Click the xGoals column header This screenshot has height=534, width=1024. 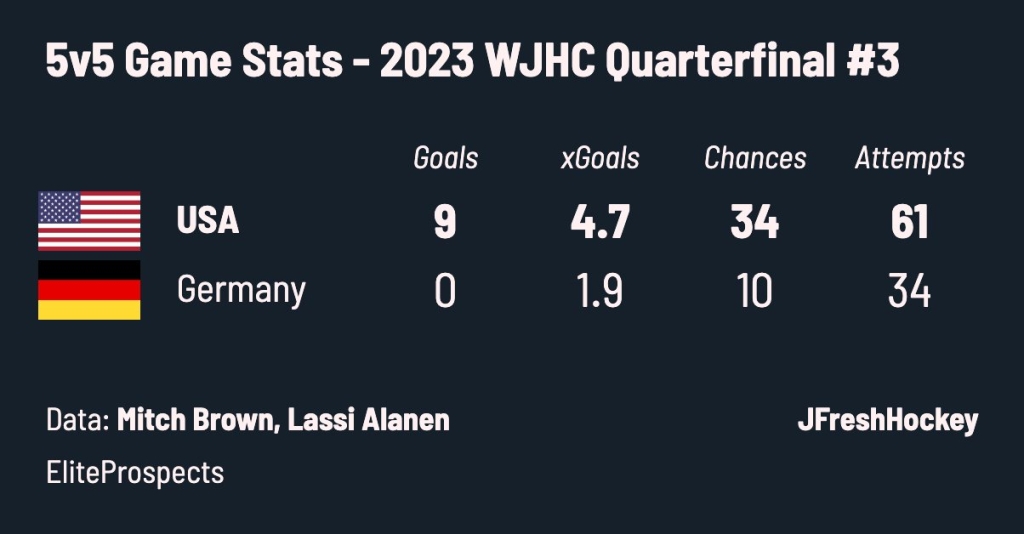[x=600, y=158]
